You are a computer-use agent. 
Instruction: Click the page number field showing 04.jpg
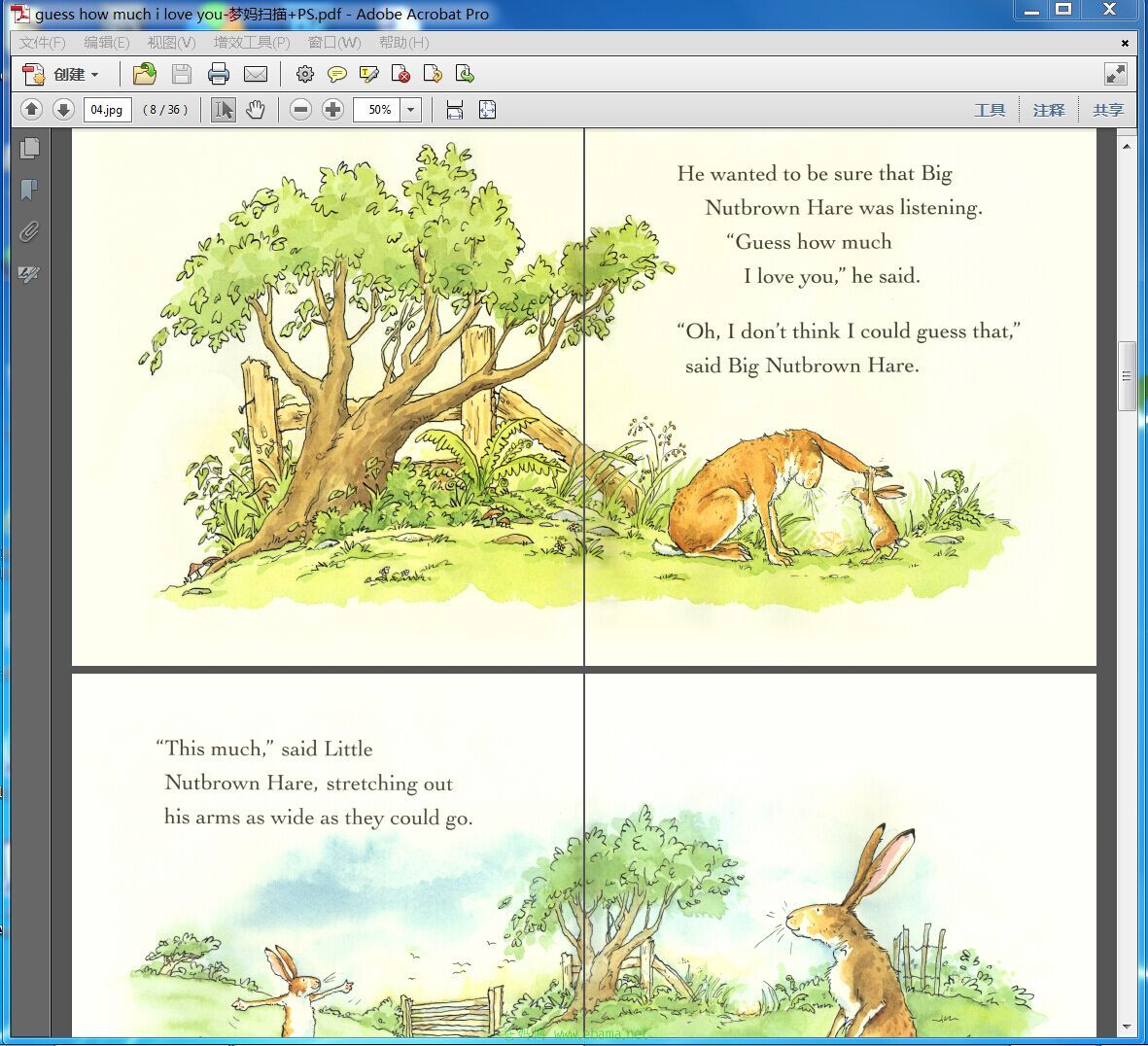(x=108, y=110)
